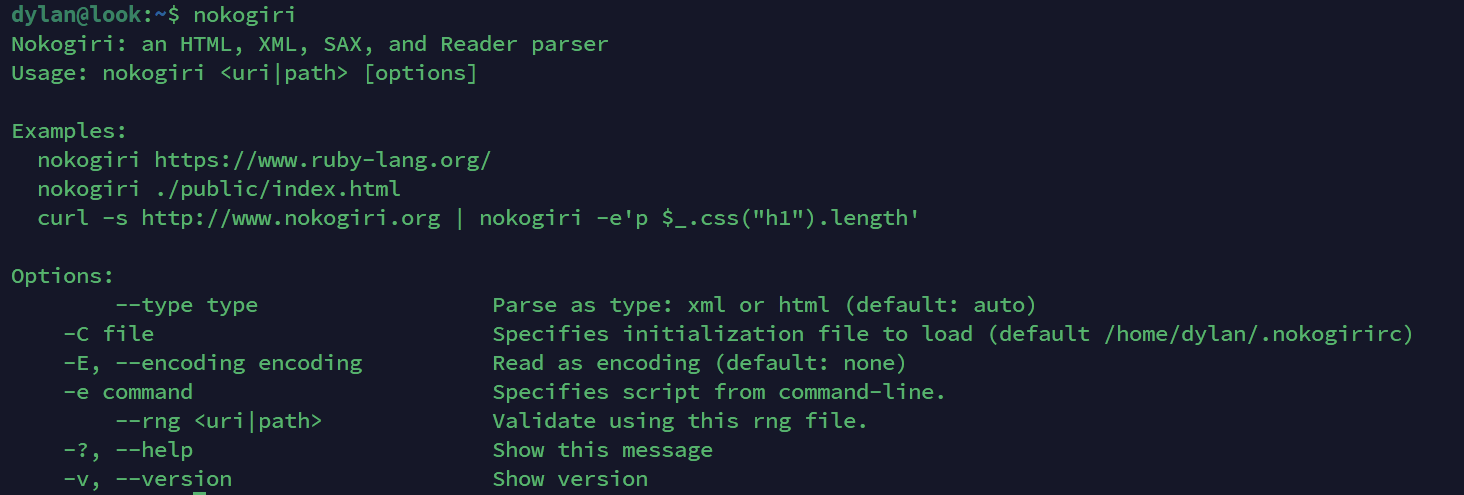
Task: Click the --type option flag
Action: pyautogui.click(x=154, y=305)
